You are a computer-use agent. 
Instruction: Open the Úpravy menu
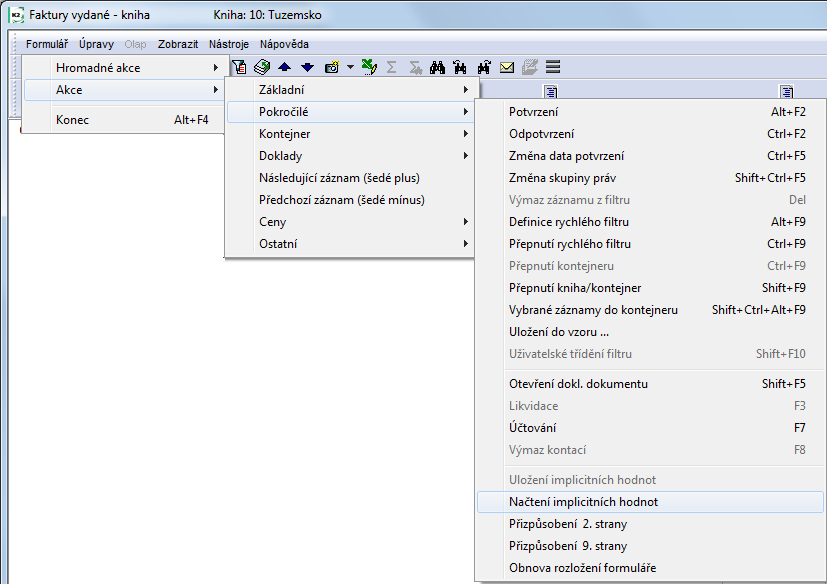pos(97,44)
